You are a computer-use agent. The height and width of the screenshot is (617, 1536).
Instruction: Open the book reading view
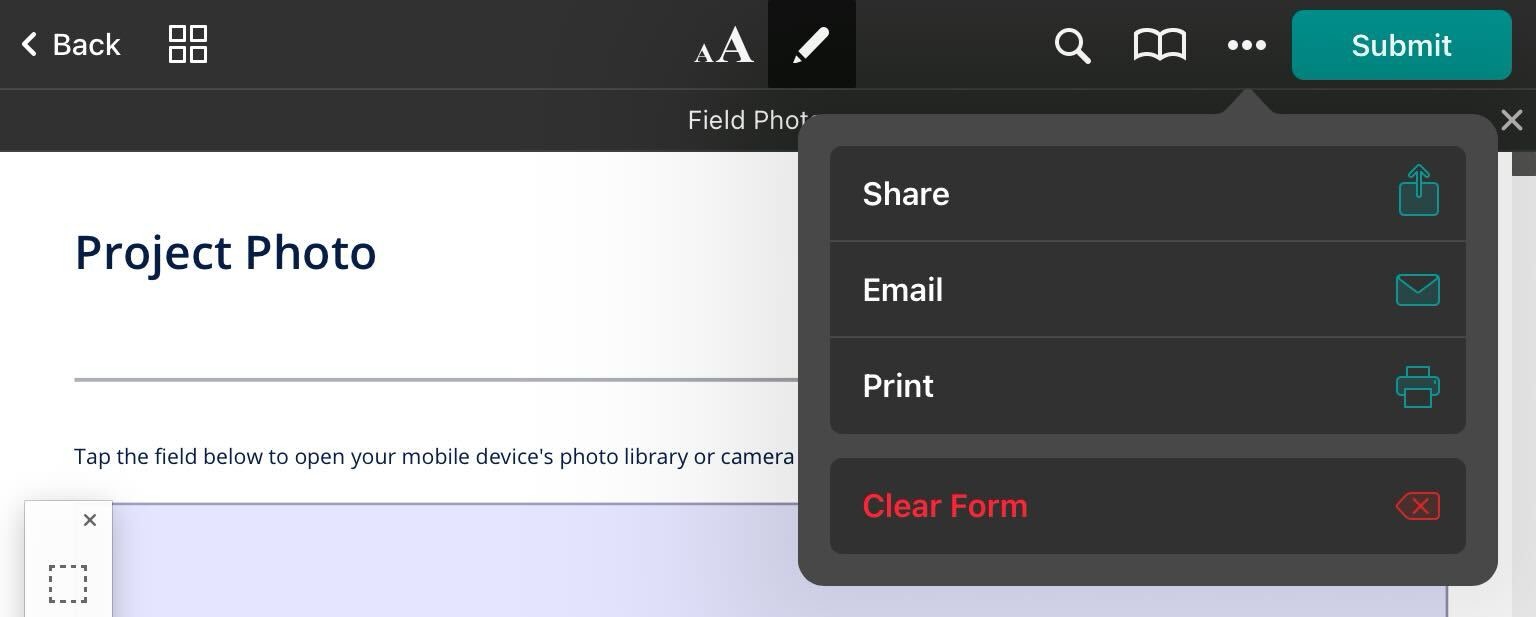[1159, 45]
